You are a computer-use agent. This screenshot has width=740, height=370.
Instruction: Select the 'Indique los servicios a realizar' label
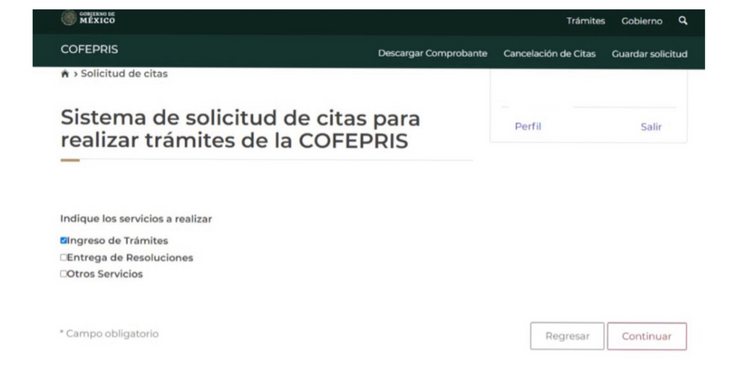(136, 219)
